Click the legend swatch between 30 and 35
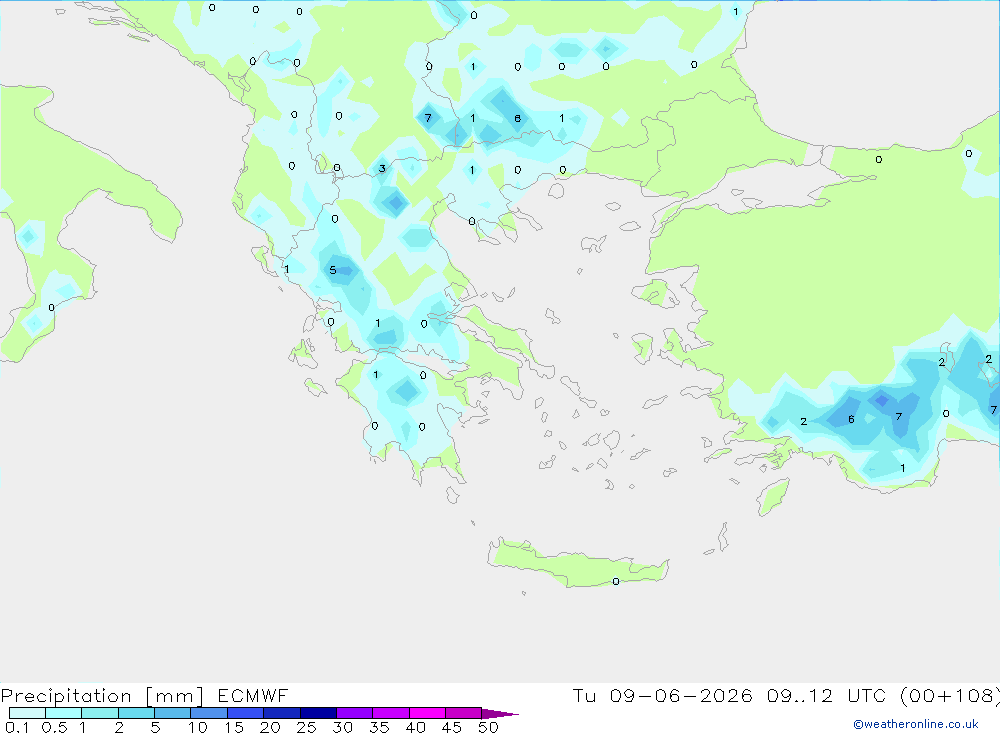This screenshot has width=1000, height=733. 355,713
